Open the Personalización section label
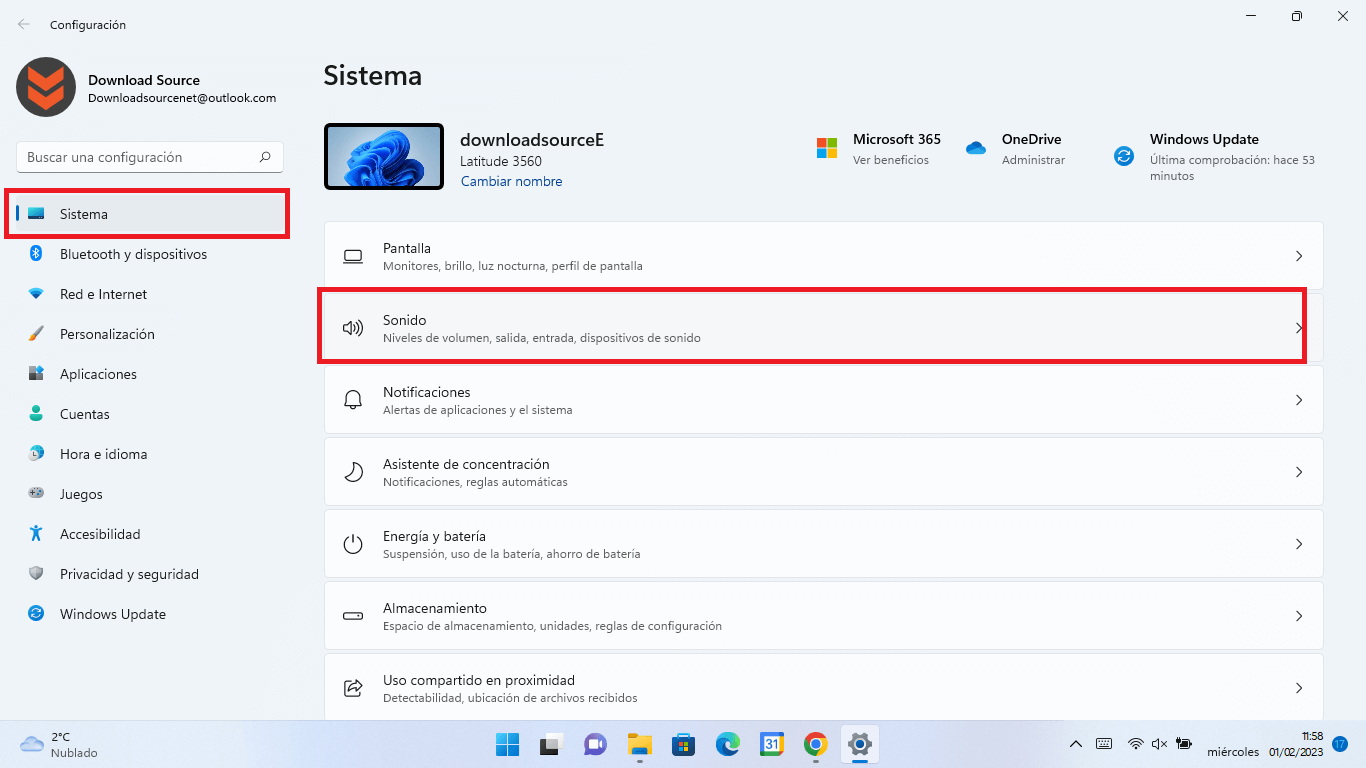Viewport: 1366px width, 768px height. coord(107,334)
